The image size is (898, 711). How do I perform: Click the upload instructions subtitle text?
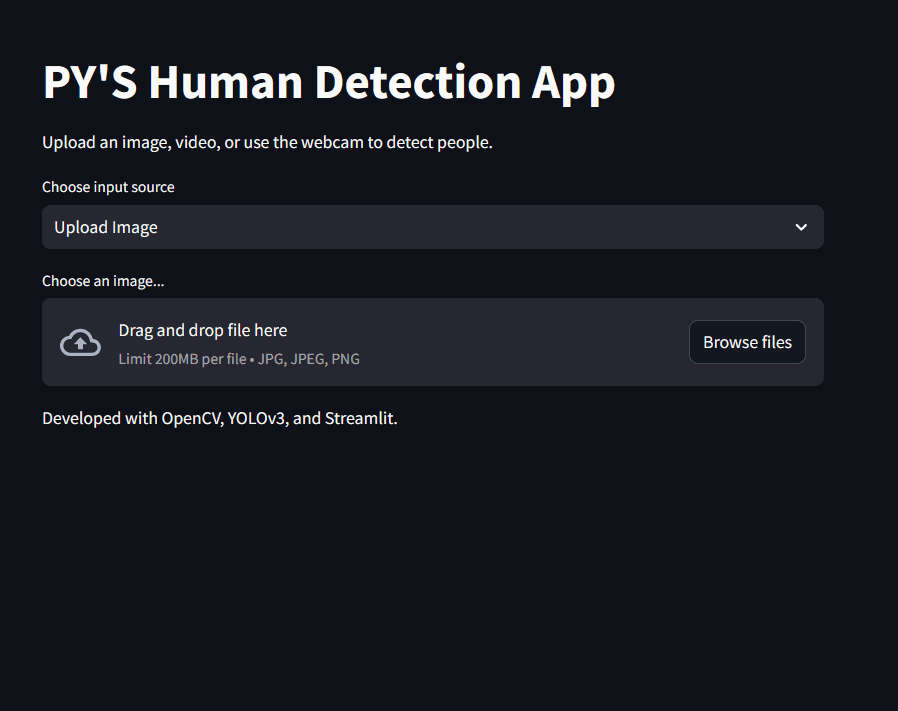267,142
